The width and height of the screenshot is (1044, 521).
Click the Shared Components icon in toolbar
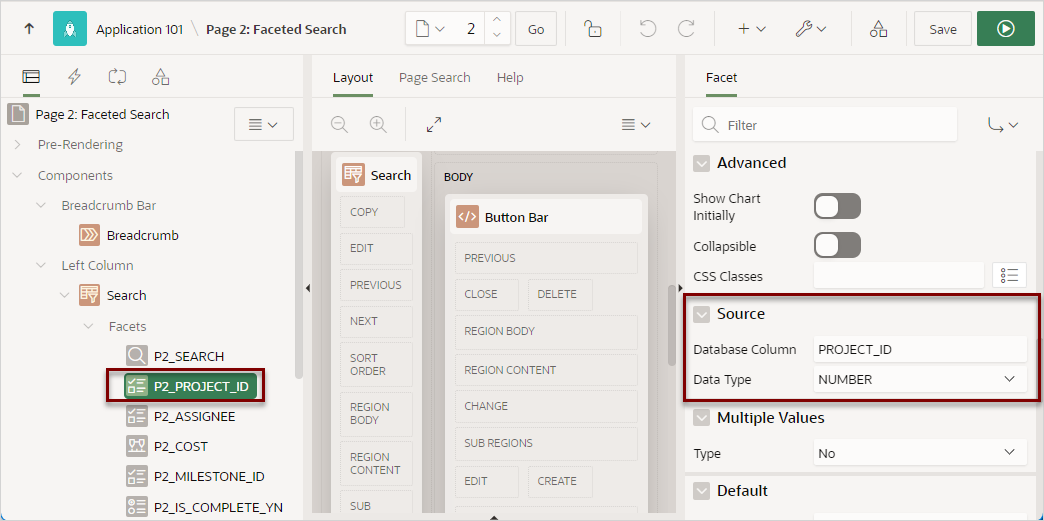tap(878, 29)
